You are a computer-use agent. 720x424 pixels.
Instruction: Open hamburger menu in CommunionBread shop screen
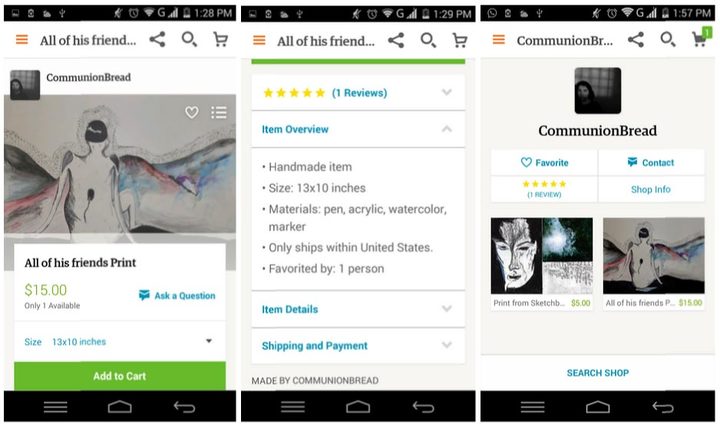click(x=498, y=40)
